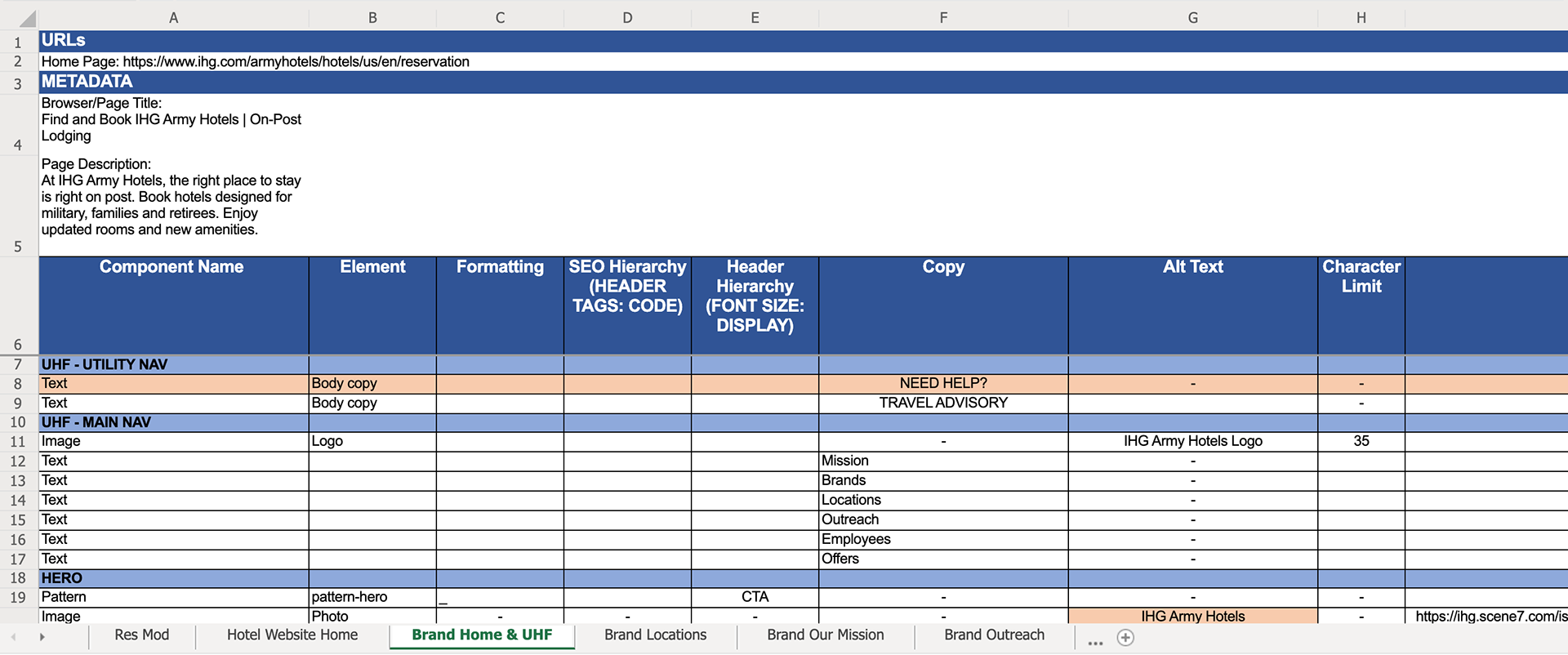Select row 1 header
Image resolution: width=1568 pixels, height=655 pixels.
coord(18,42)
